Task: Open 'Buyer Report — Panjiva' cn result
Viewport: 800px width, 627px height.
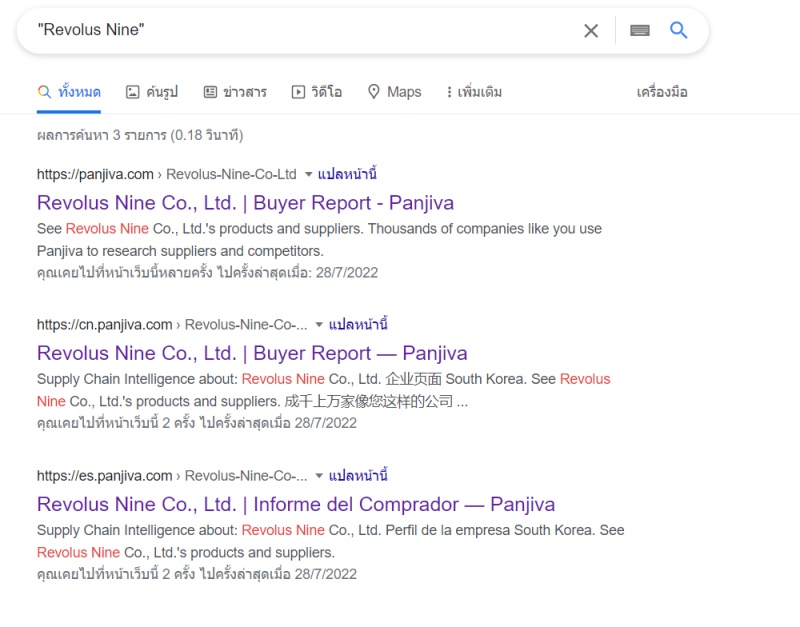Action: [252, 353]
